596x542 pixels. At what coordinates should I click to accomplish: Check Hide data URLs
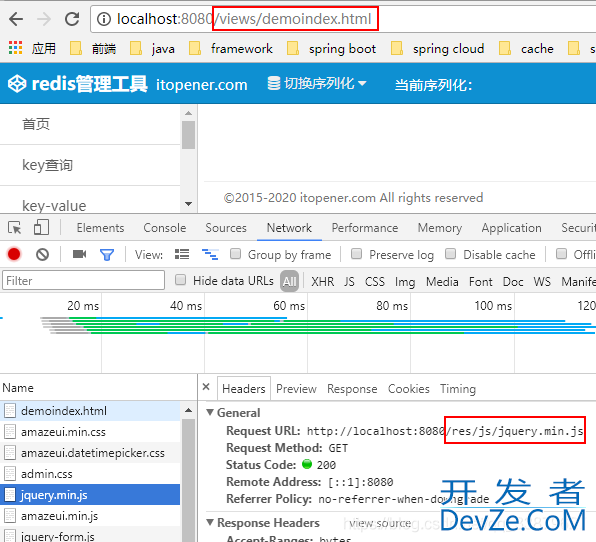pos(180,280)
